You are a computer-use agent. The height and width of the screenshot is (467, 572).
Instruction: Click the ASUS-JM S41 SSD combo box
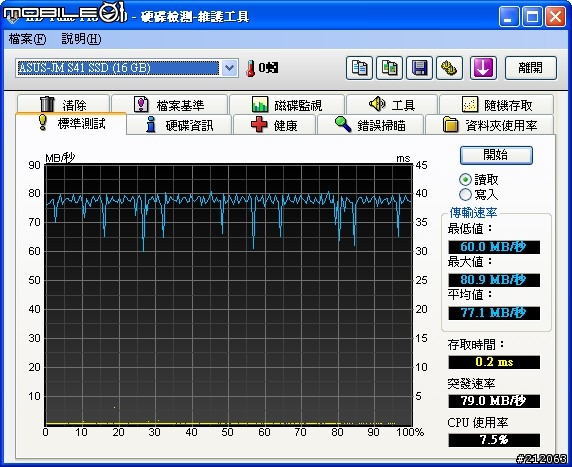pyautogui.click(x=127, y=68)
